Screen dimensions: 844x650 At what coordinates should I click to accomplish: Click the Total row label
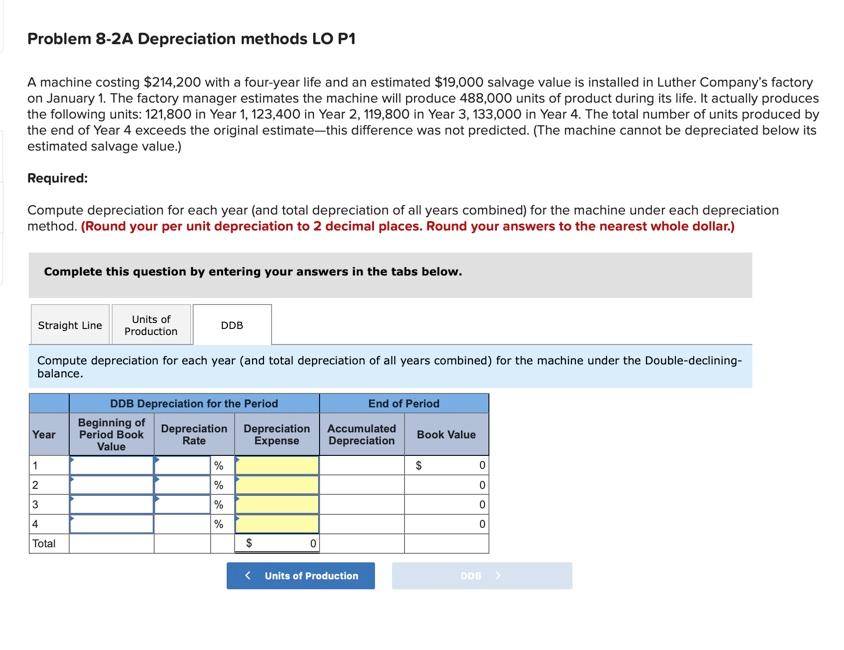[44, 543]
